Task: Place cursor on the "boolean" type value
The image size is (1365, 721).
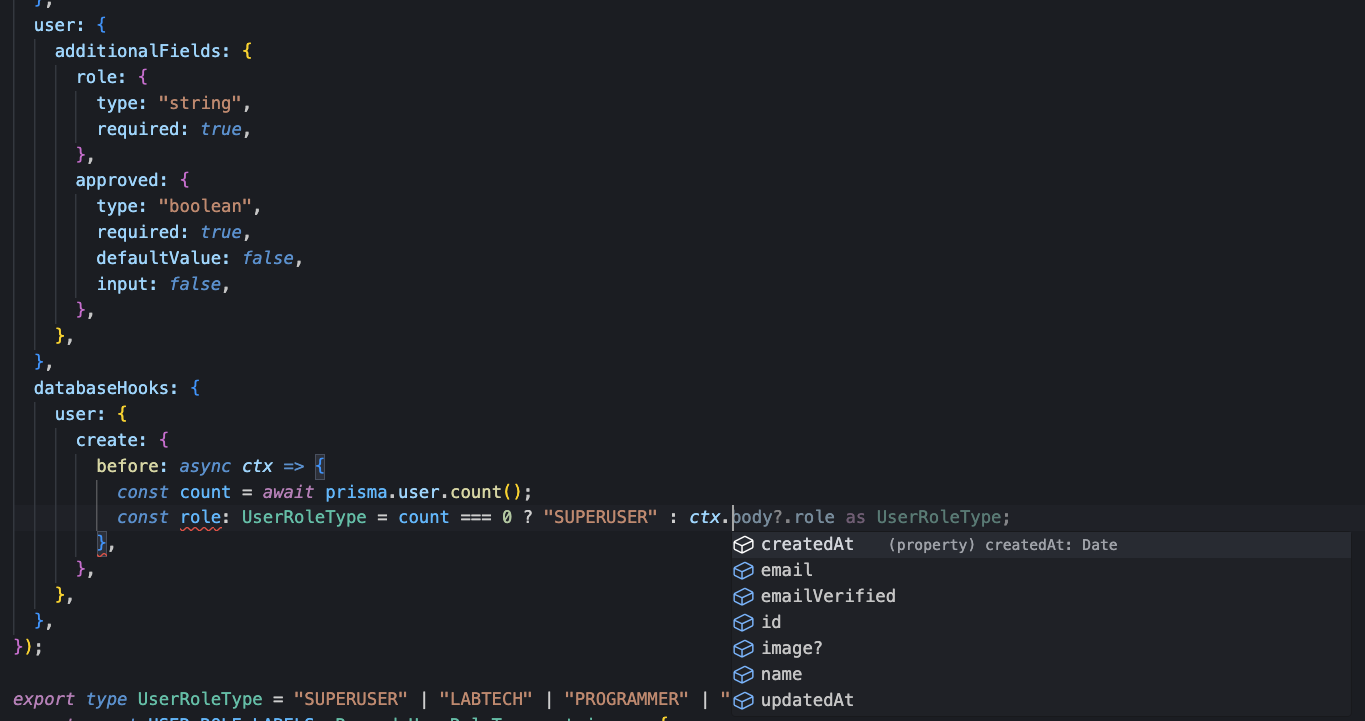Action: tap(205, 206)
